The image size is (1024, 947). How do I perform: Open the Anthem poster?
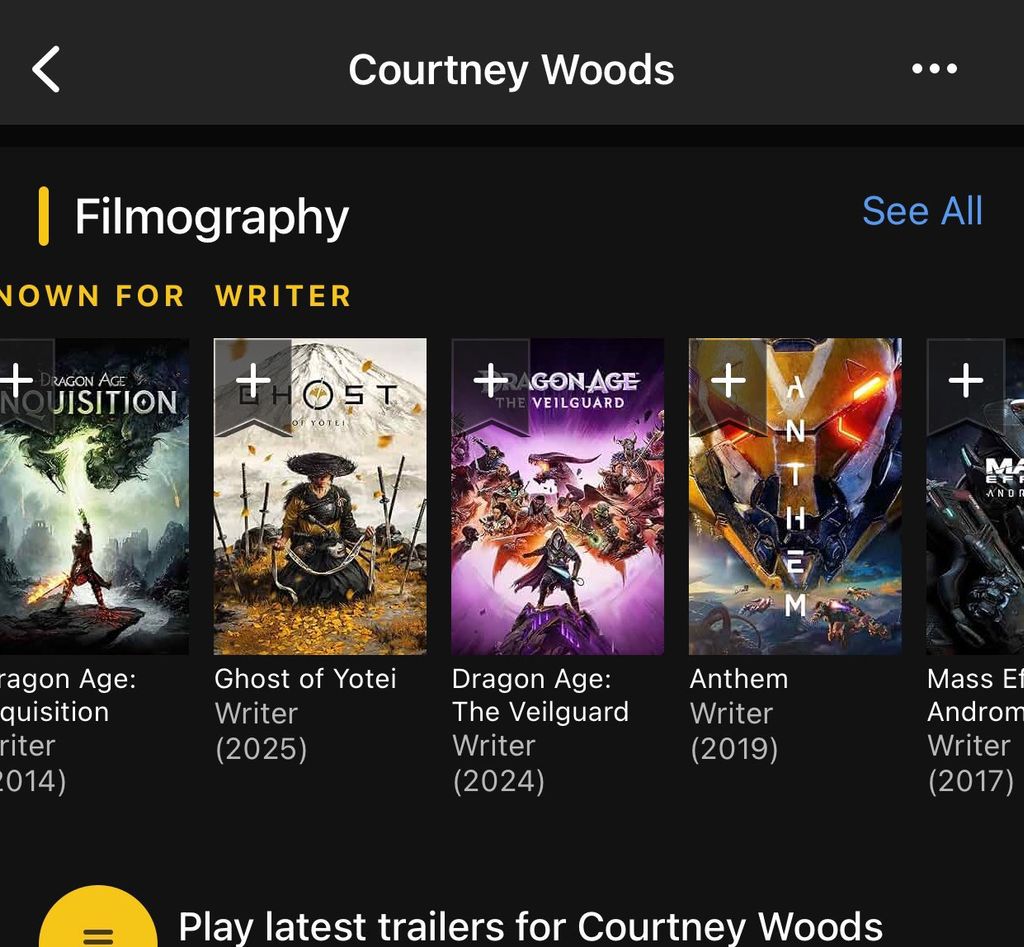[x=795, y=496]
